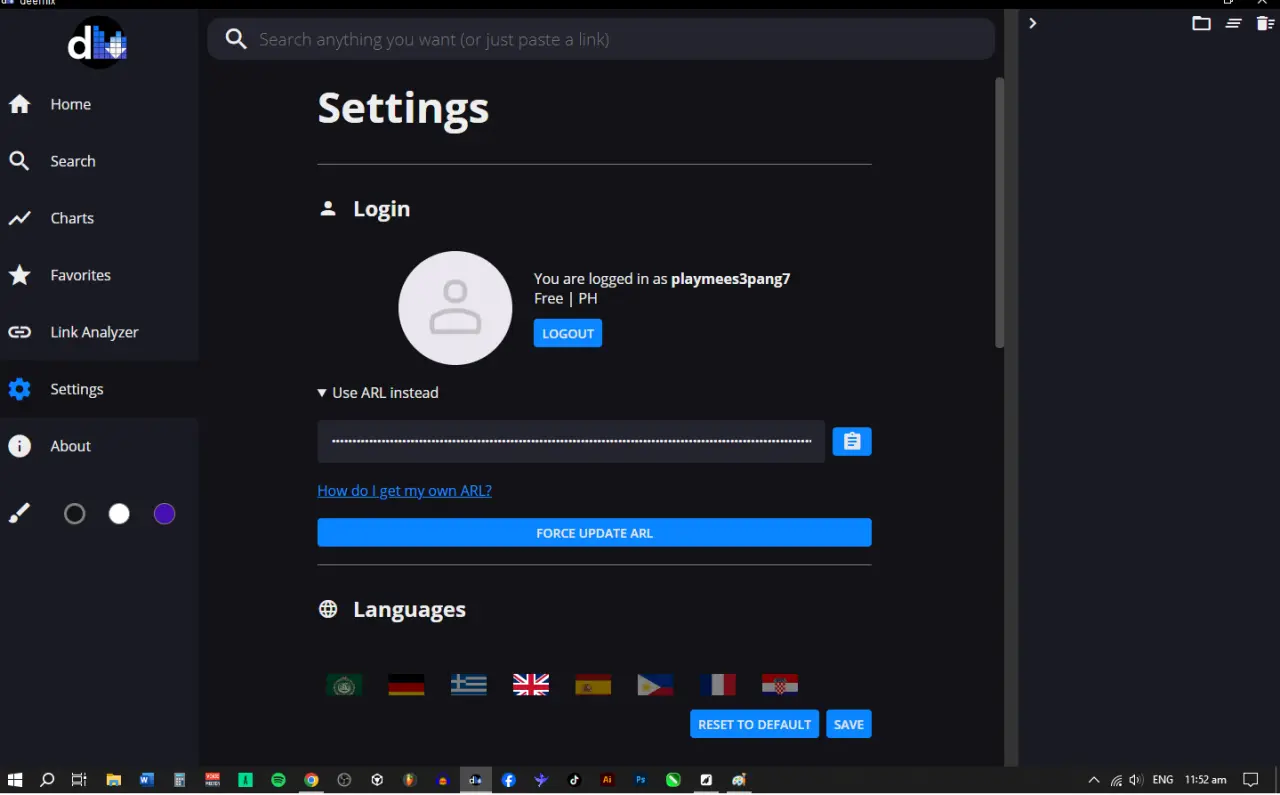The image size is (1280, 795).
Task: Show hidden system tray icons
Action: coord(1093,780)
